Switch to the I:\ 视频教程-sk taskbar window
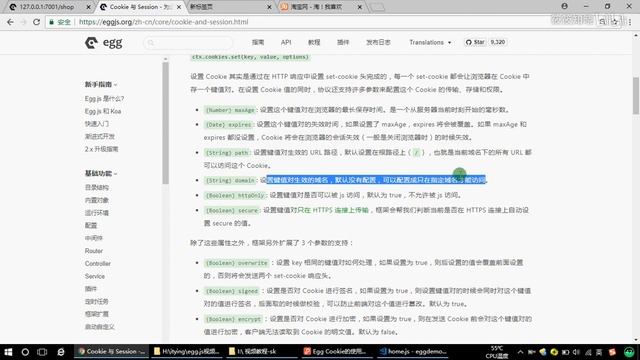The height and width of the screenshot is (360, 640). [x=261, y=351]
